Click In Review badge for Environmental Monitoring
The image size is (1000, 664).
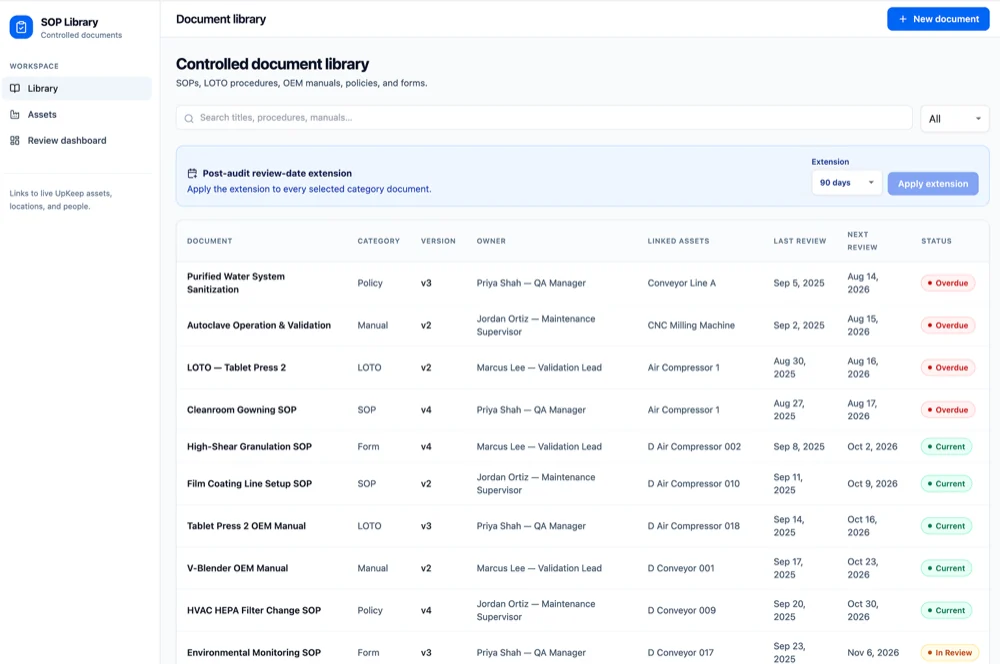(x=950, y=653)
